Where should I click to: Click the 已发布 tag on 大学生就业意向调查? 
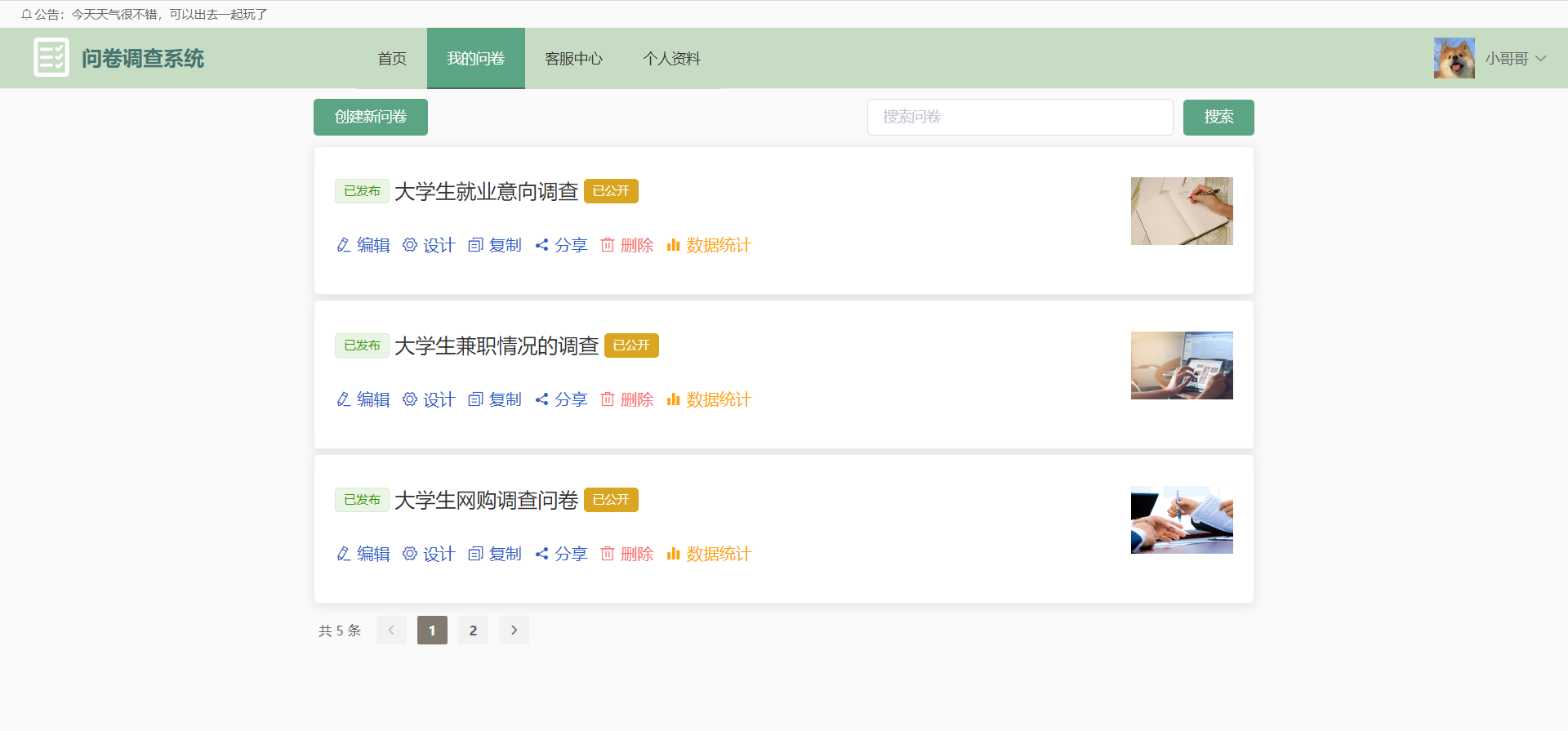point(362,191)
